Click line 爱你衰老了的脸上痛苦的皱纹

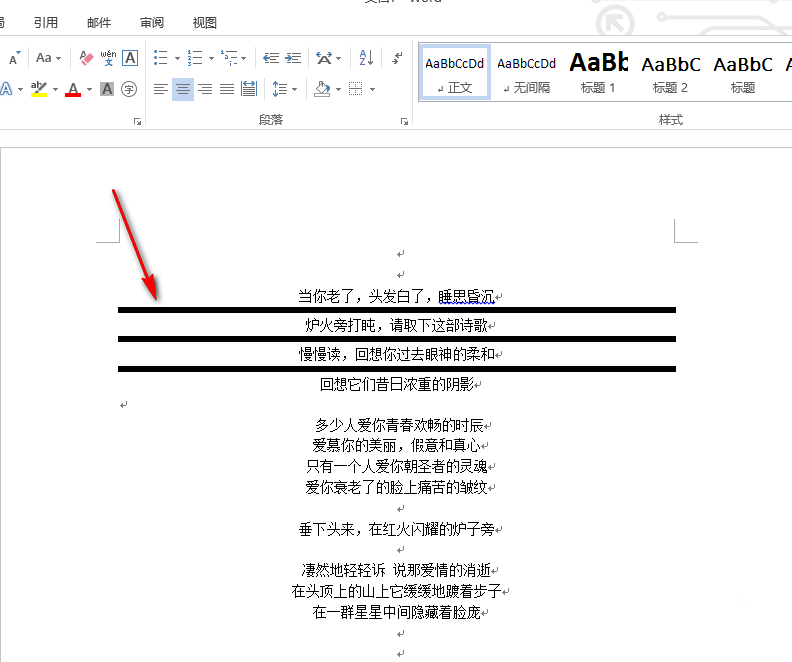pyautogui.click(x=397, y=487)
